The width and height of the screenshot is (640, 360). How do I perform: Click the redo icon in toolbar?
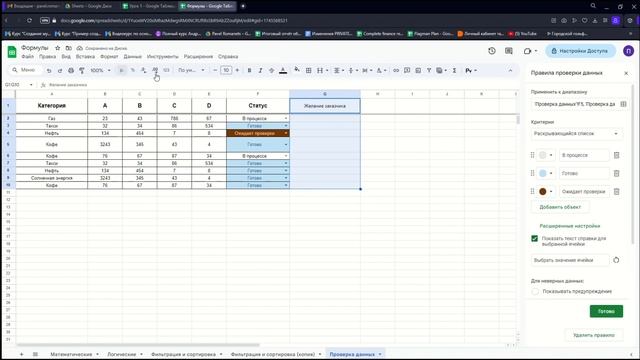(60, 71)
